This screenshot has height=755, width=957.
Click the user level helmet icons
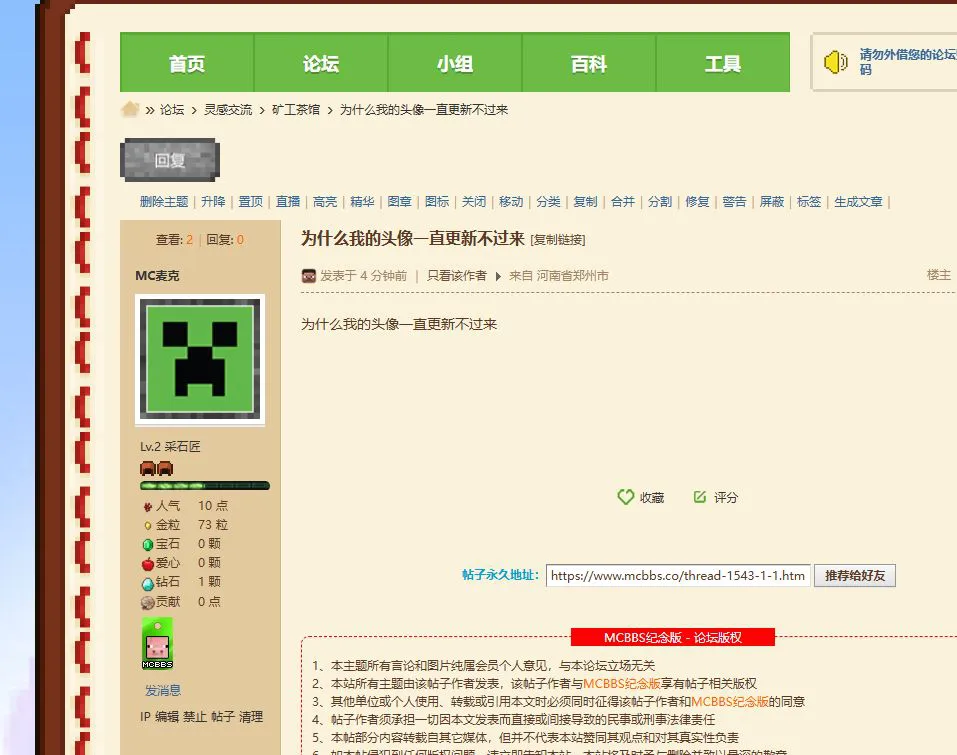pos(157,468)
